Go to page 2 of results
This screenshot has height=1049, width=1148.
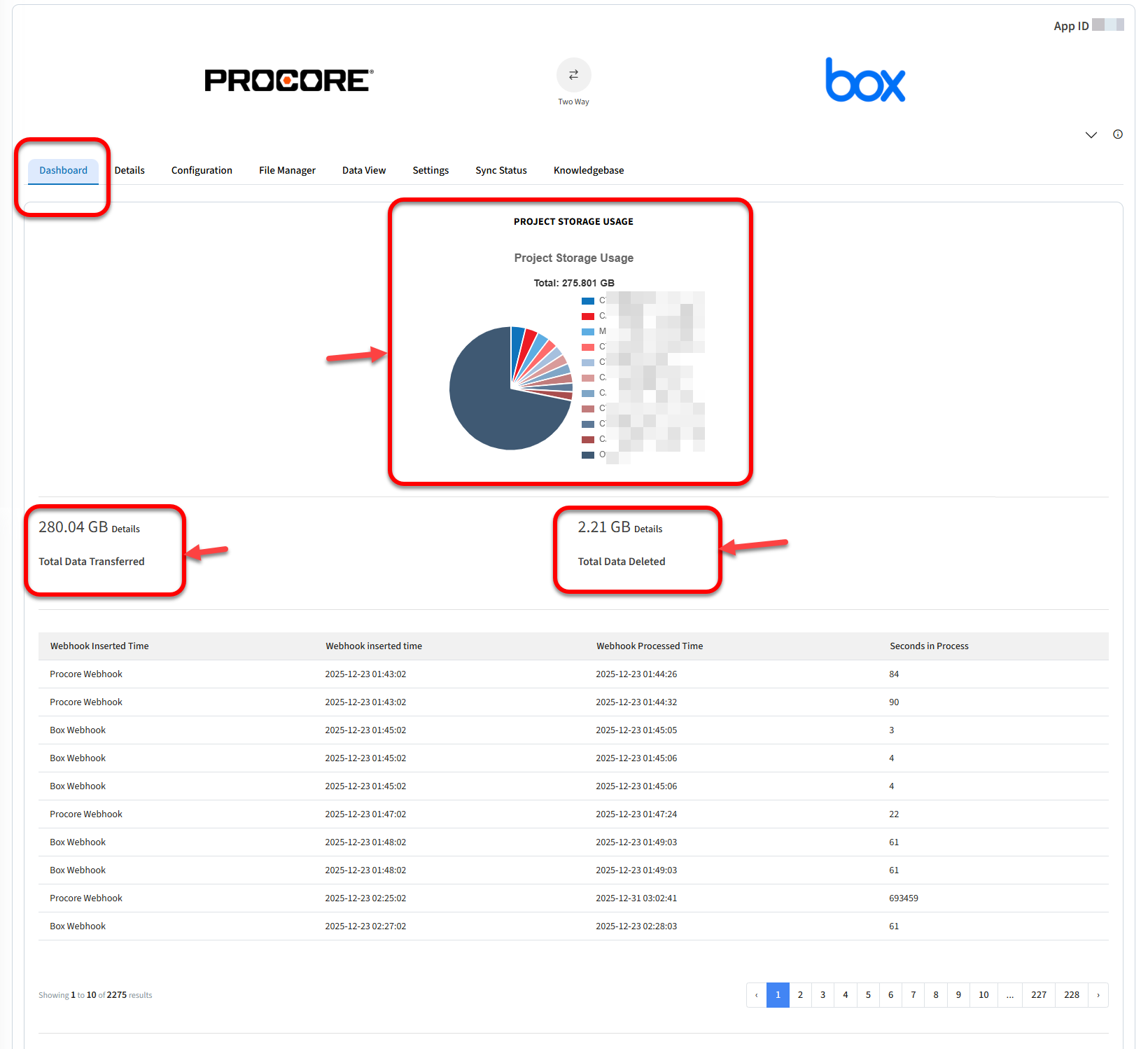click(800, 995)
